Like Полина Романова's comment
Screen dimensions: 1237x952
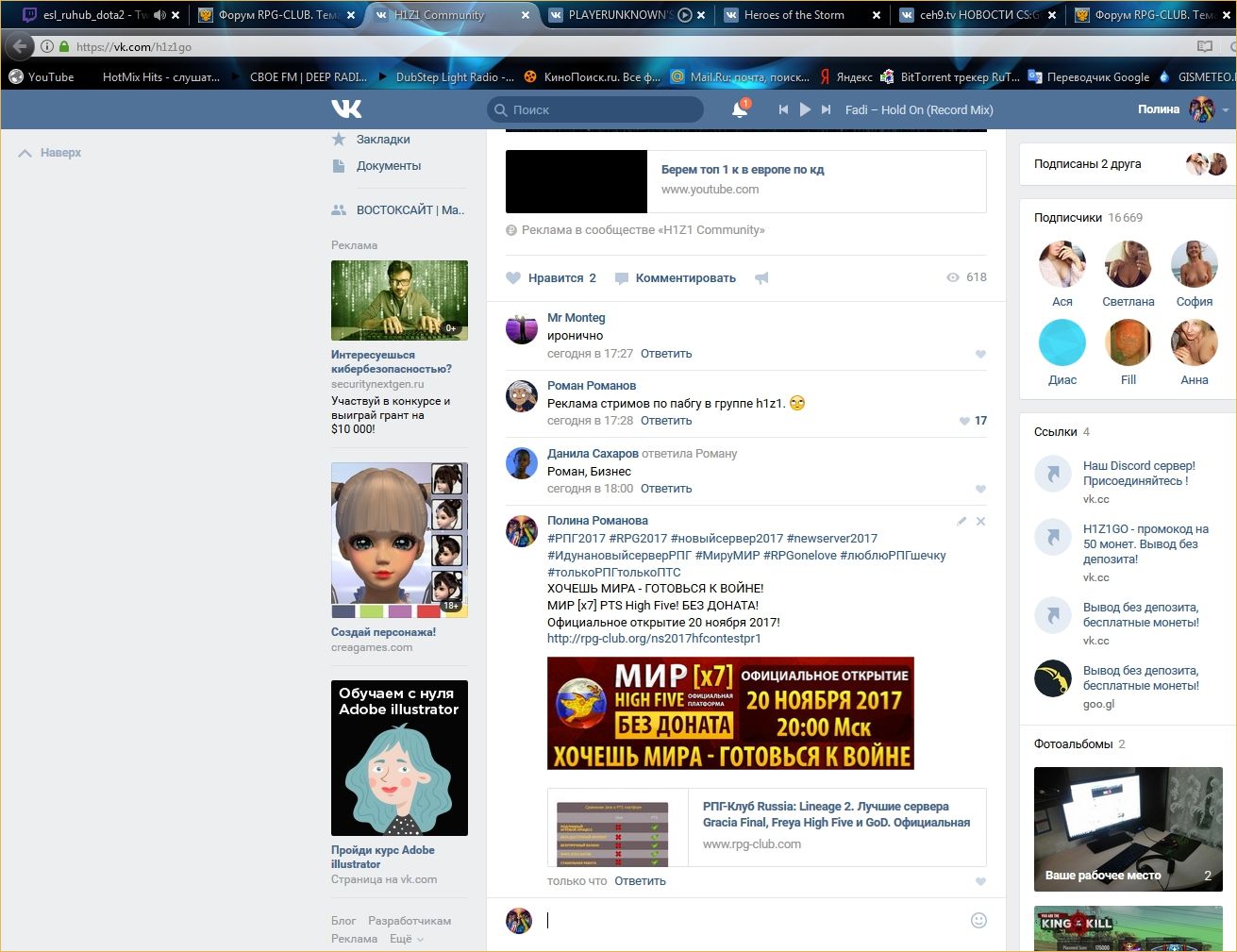(980, 881)
